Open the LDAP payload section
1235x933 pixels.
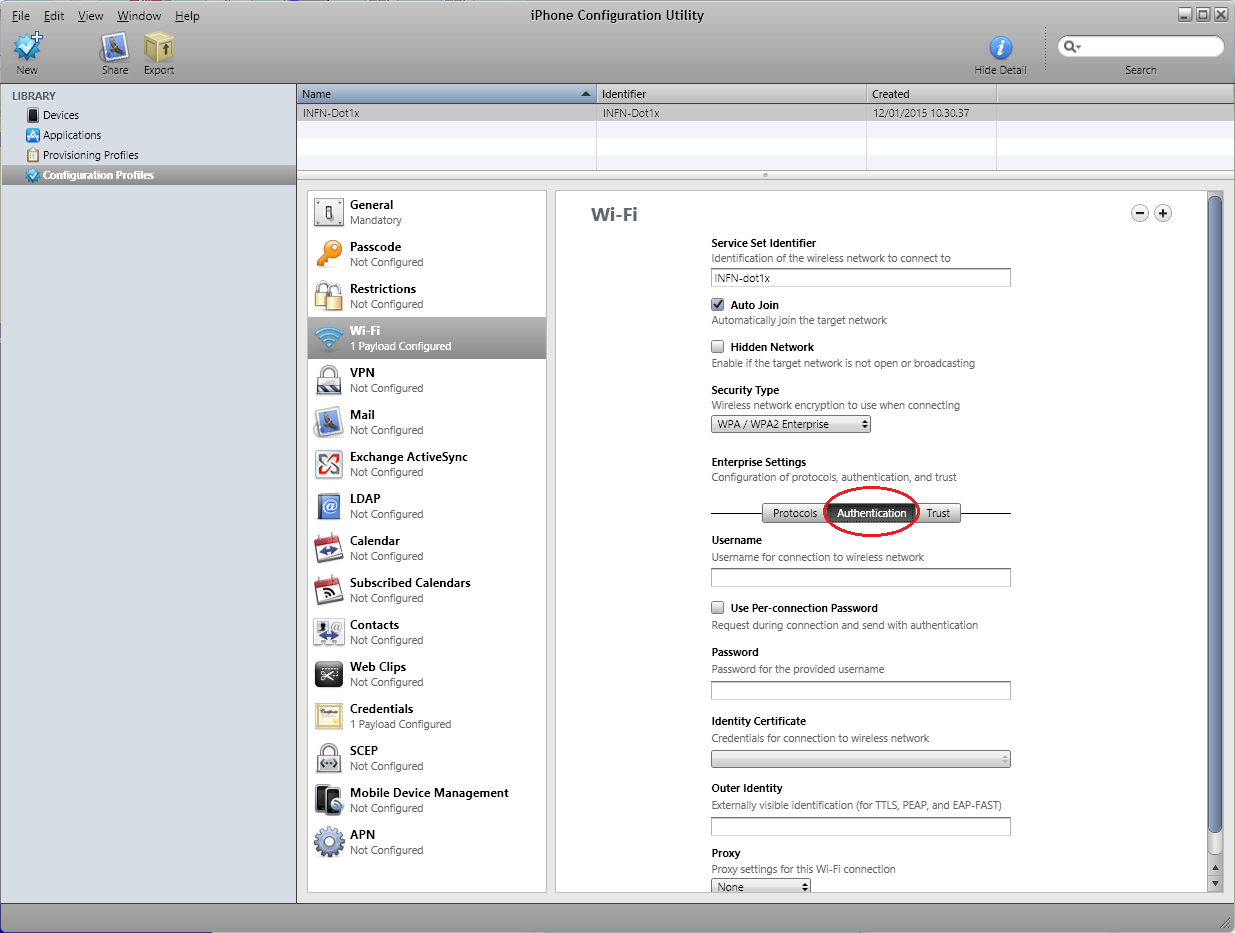point(427,506)
